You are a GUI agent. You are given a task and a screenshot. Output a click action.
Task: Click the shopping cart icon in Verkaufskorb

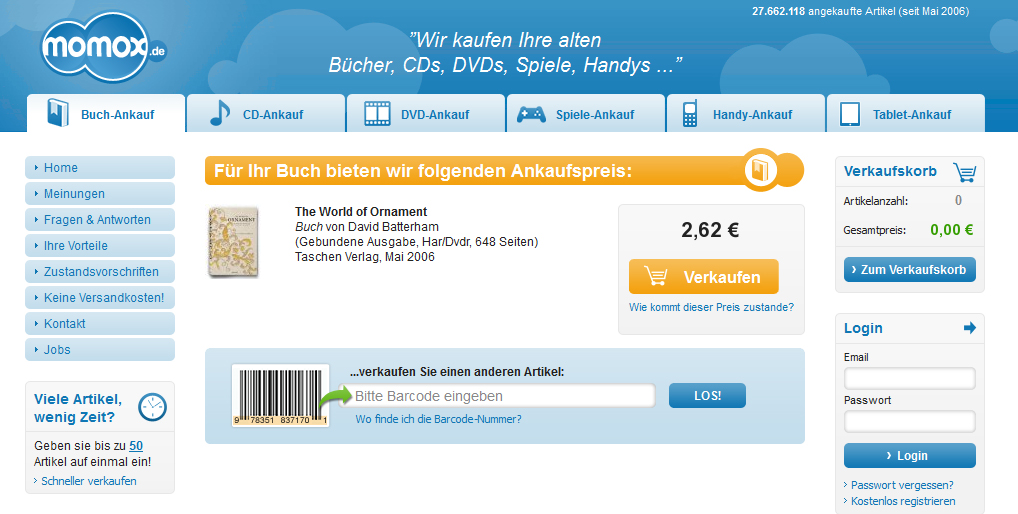click(964, 172)
